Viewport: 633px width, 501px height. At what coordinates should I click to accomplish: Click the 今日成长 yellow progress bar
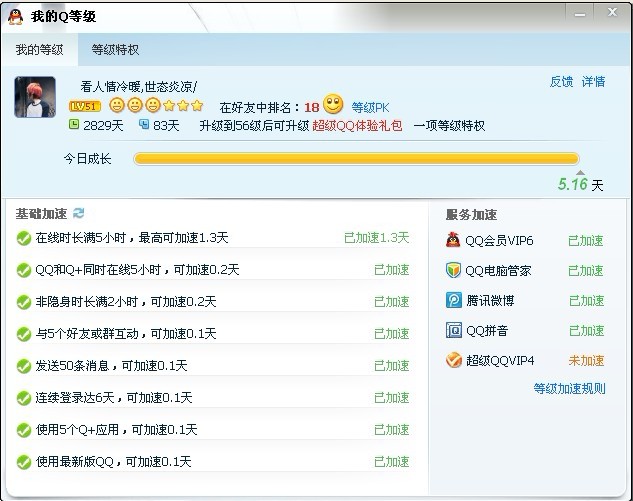point(356,159)
